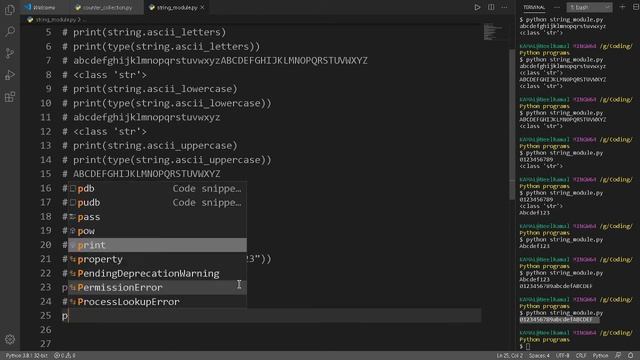
Task: Click the editor minimap preview
Action: (x=493, y=32)
